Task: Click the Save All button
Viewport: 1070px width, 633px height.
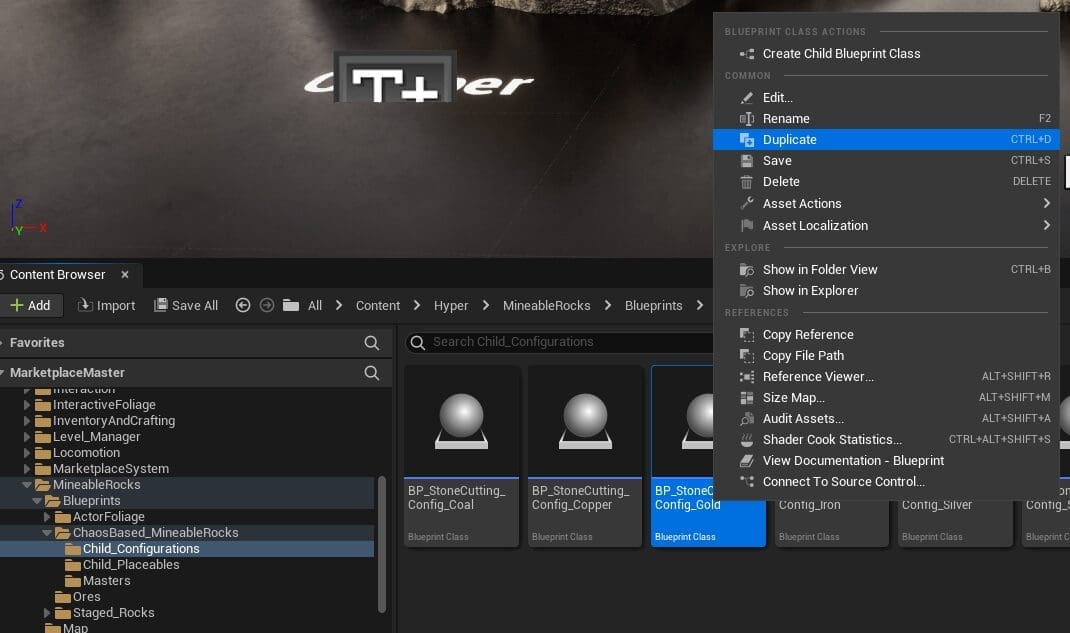Action: pyautogui.click(x=186, y=306)
